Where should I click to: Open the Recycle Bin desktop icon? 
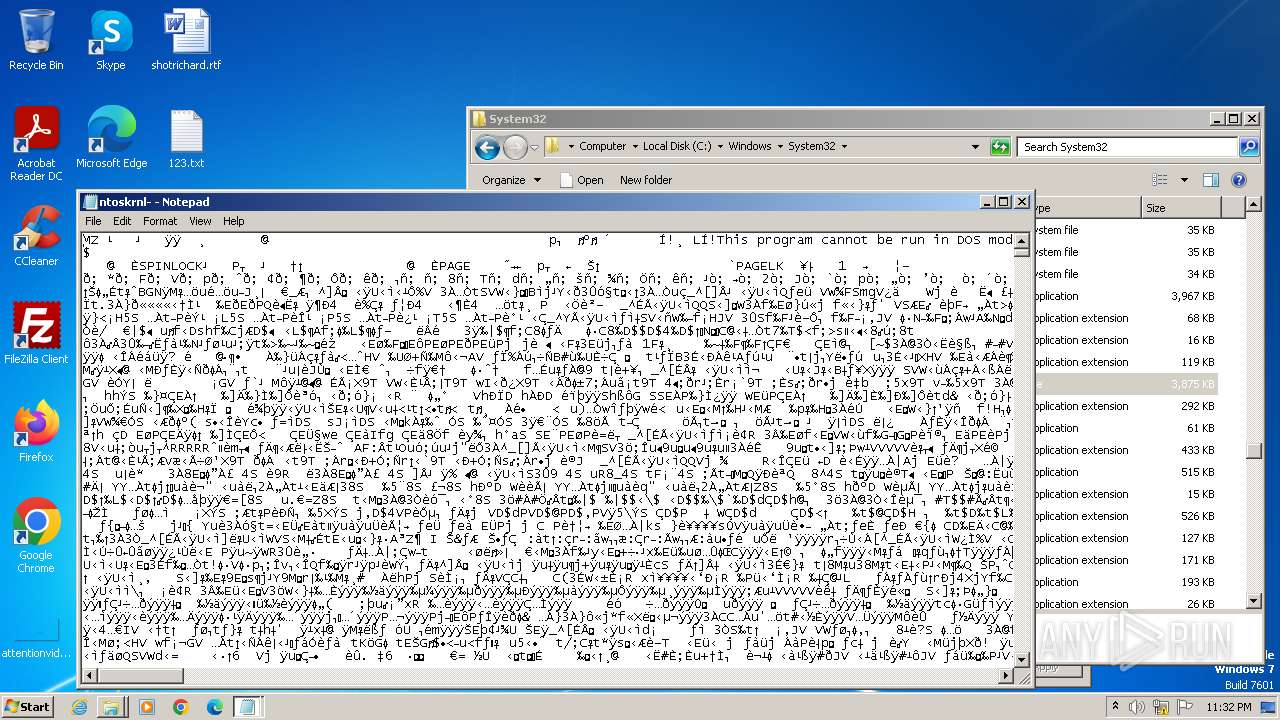click(x=36, y=40)
